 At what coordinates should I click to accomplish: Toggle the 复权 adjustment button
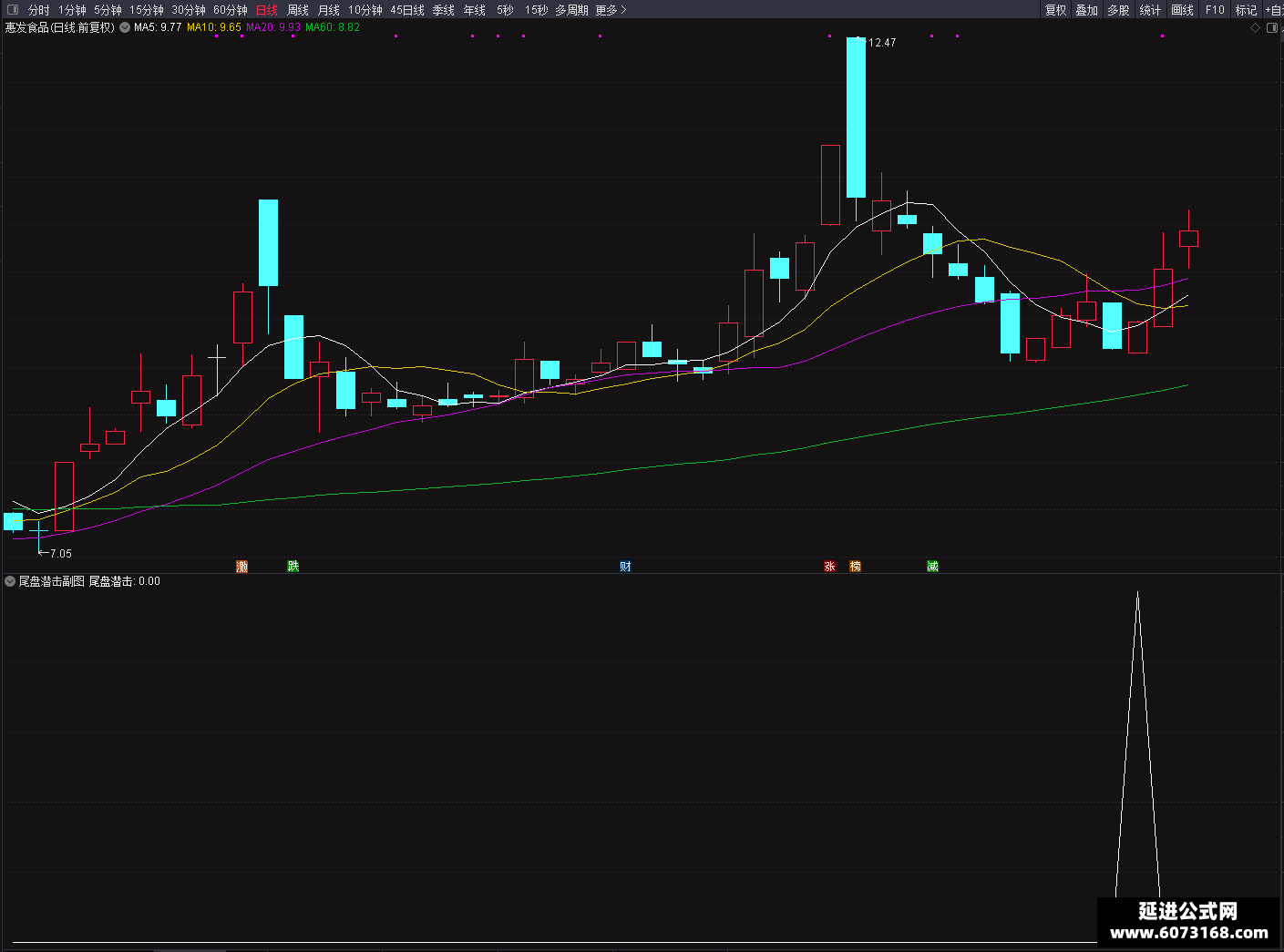(x=1055, y=10)
